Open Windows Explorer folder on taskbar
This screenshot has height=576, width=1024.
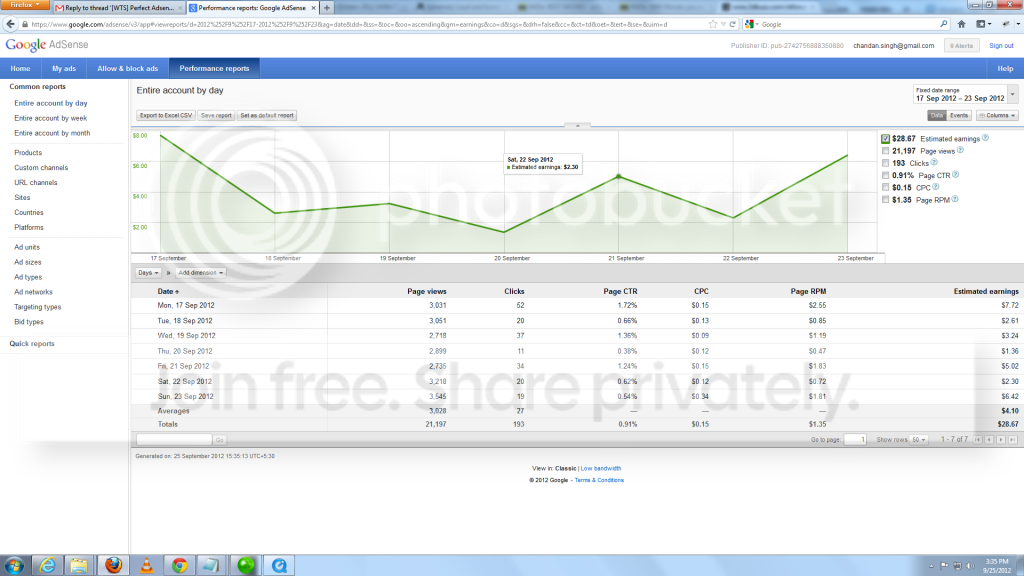79,565
